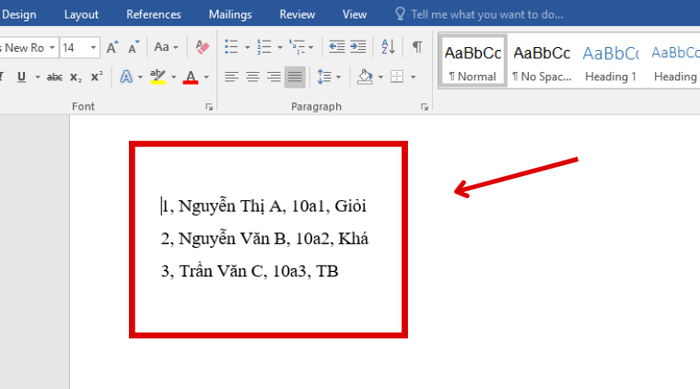Click the Grow Font icon
This screenshot has width=700, height=389.
pos(112,47)
